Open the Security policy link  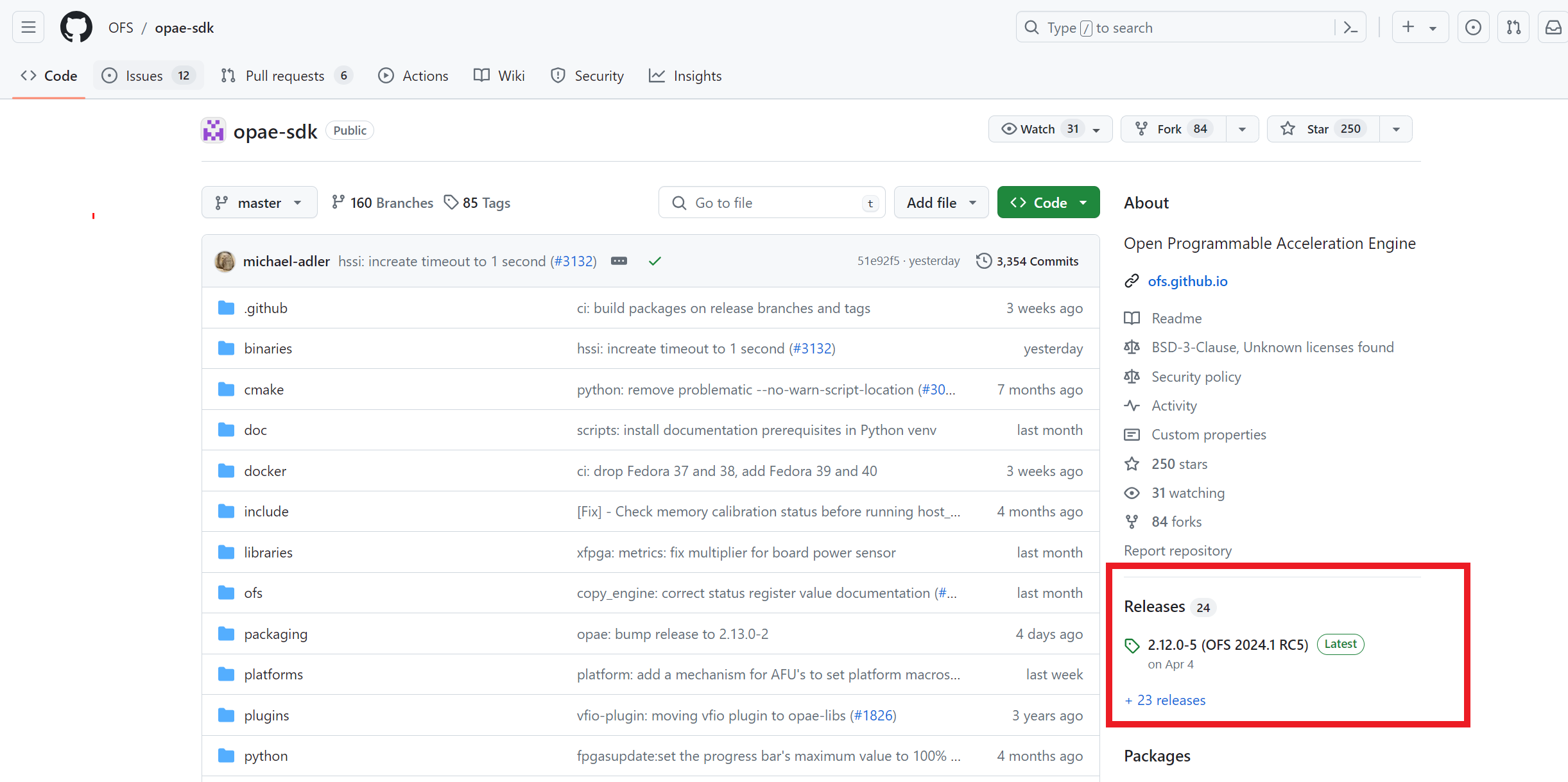[x=1196, y=377]
